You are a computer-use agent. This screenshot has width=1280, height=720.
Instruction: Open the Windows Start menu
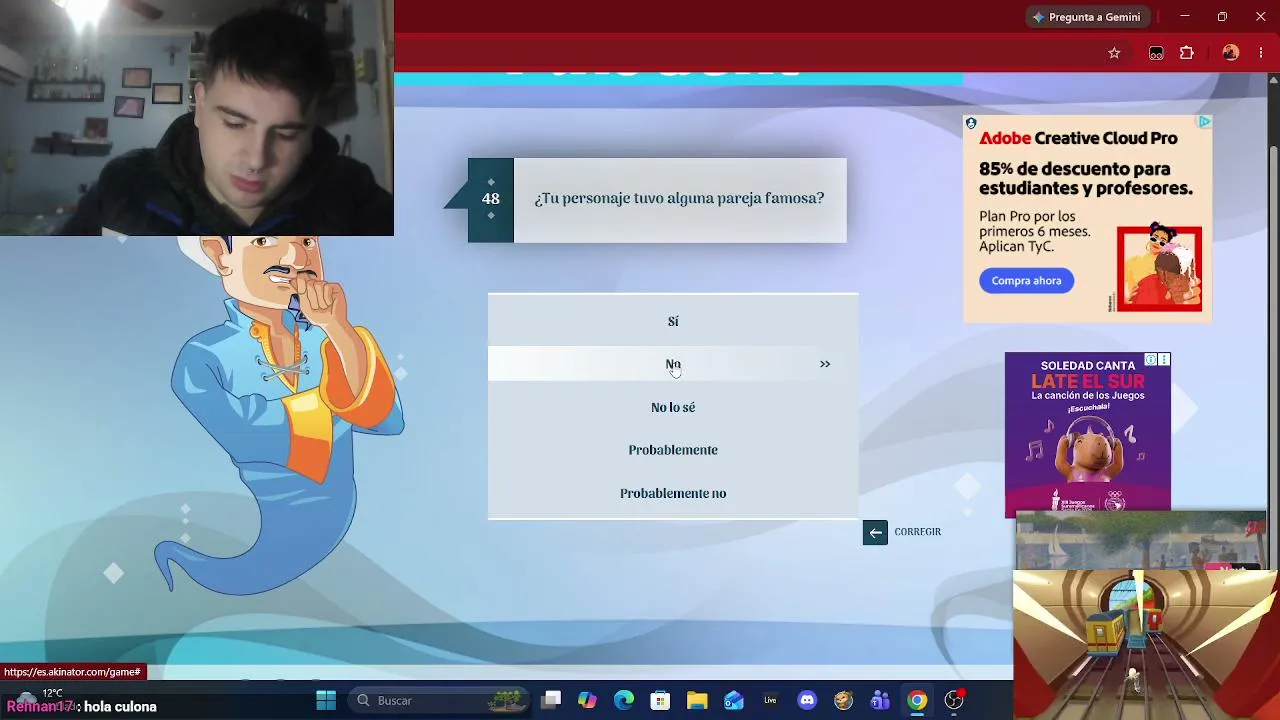(326, 700)
